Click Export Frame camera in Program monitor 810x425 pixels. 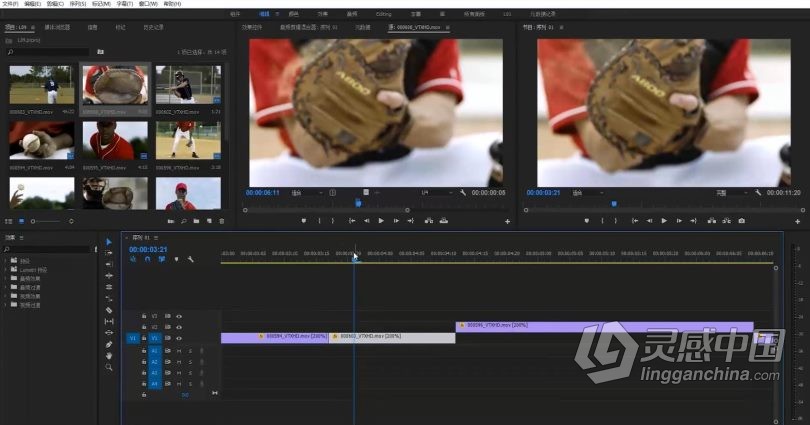coord(741,221)
